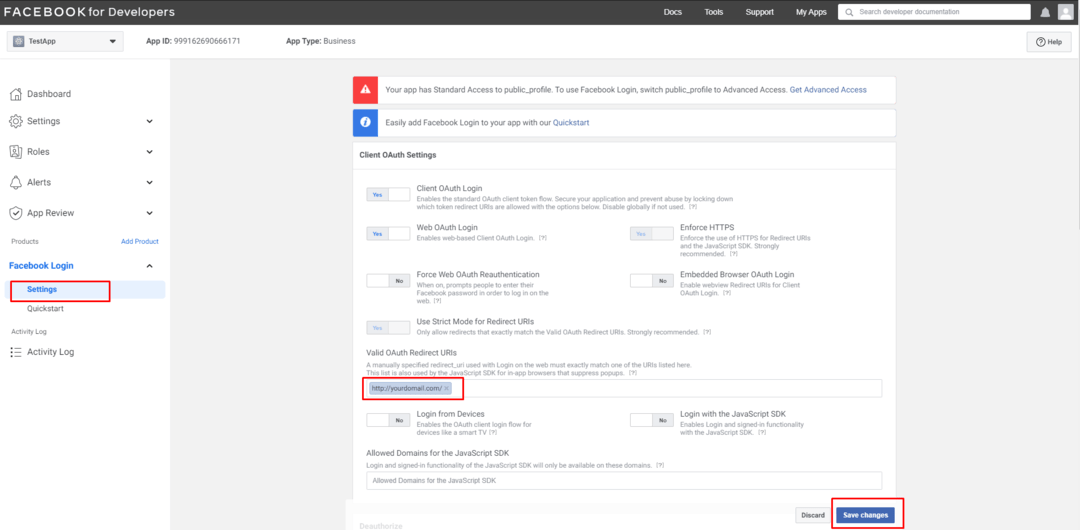
Task: Click the App ID number 999162690666171
Action: 206,41
